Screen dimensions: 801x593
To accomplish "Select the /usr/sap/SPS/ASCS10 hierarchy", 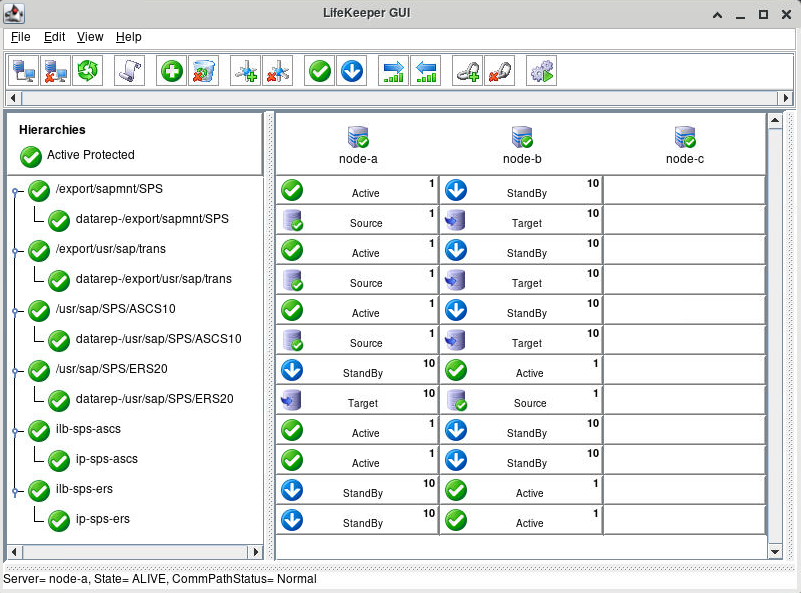I will 115,309.
